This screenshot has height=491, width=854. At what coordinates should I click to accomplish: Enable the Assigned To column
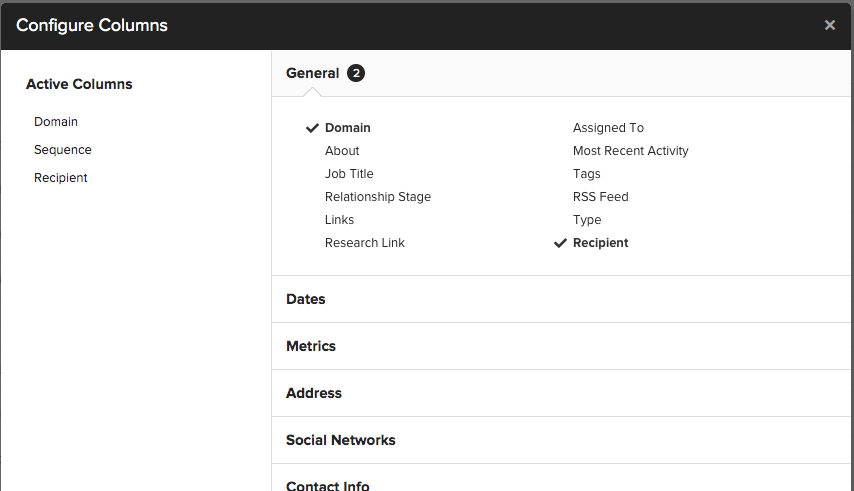tap(608, 128)
